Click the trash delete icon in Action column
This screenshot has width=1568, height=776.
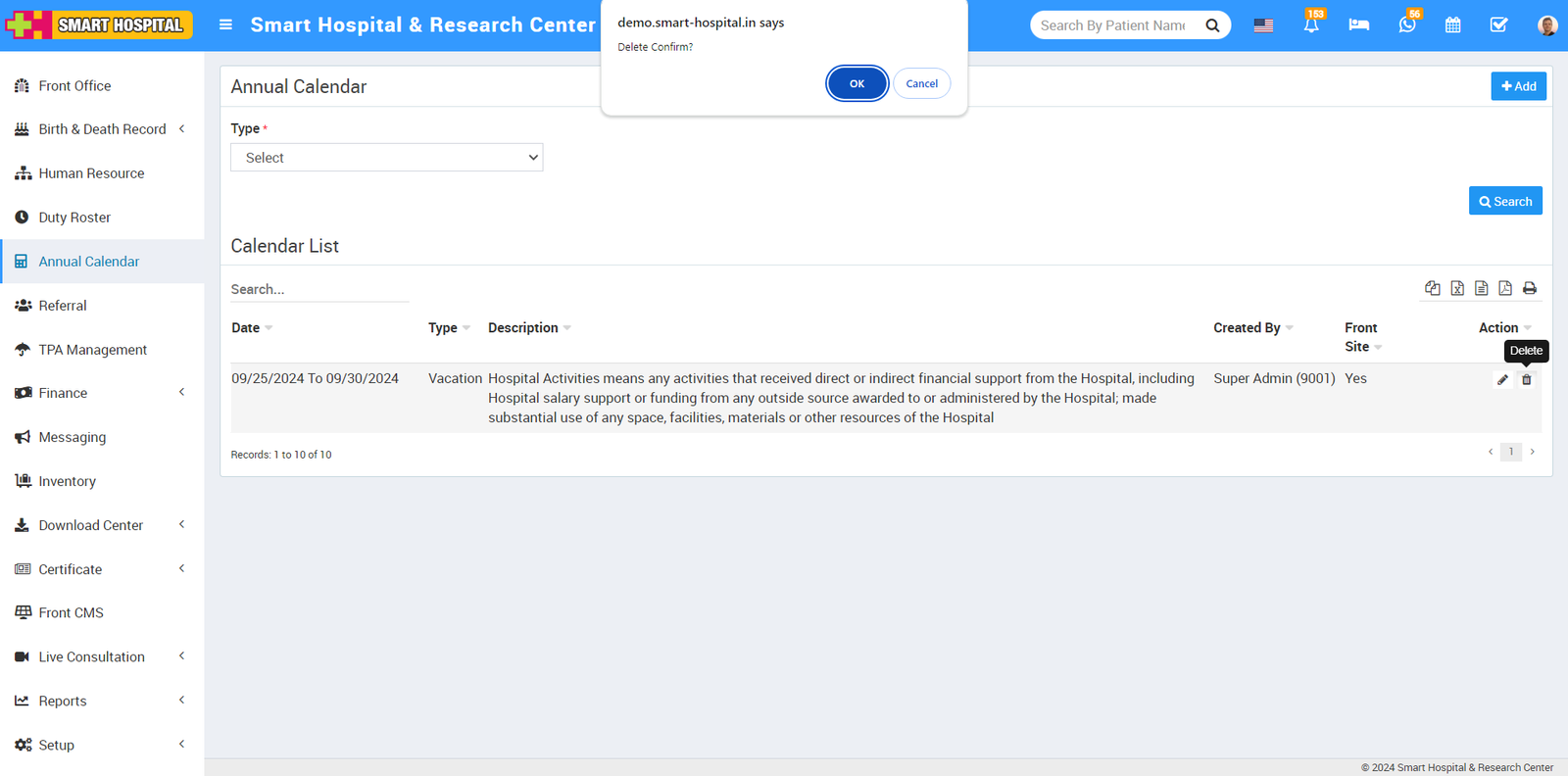[1526, 380]
